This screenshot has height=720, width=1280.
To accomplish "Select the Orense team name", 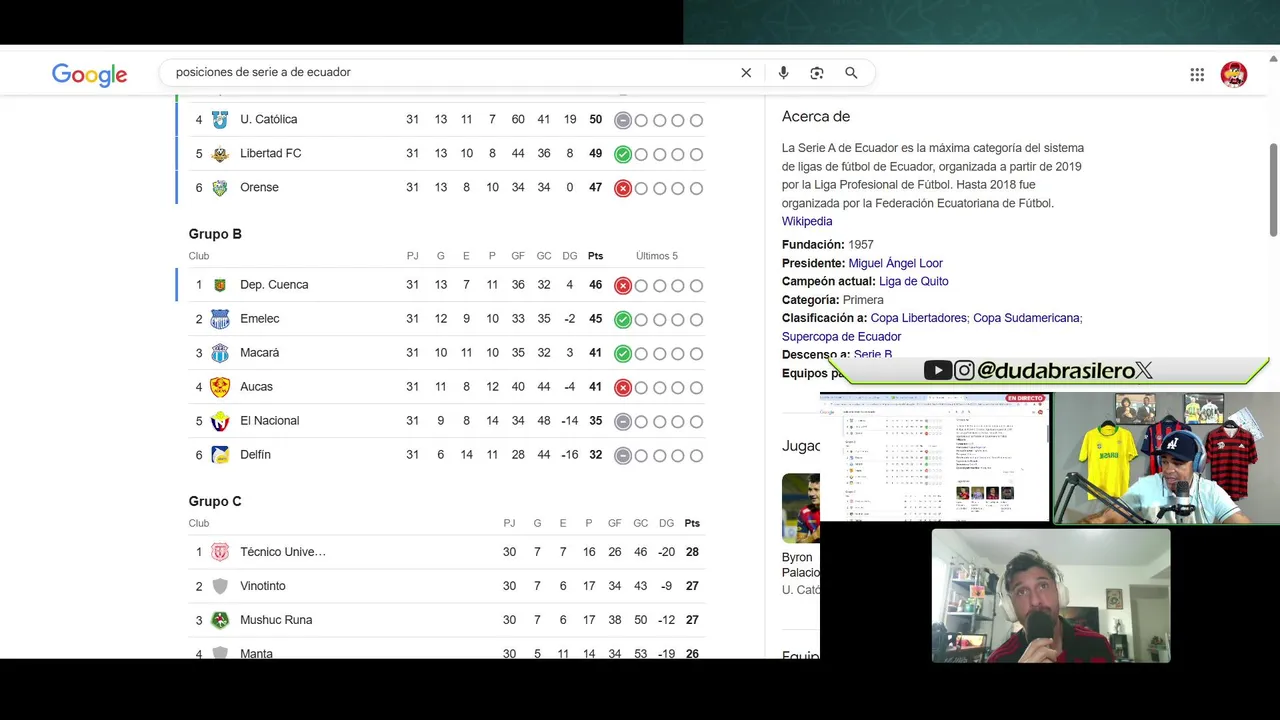I will [259, 188].
